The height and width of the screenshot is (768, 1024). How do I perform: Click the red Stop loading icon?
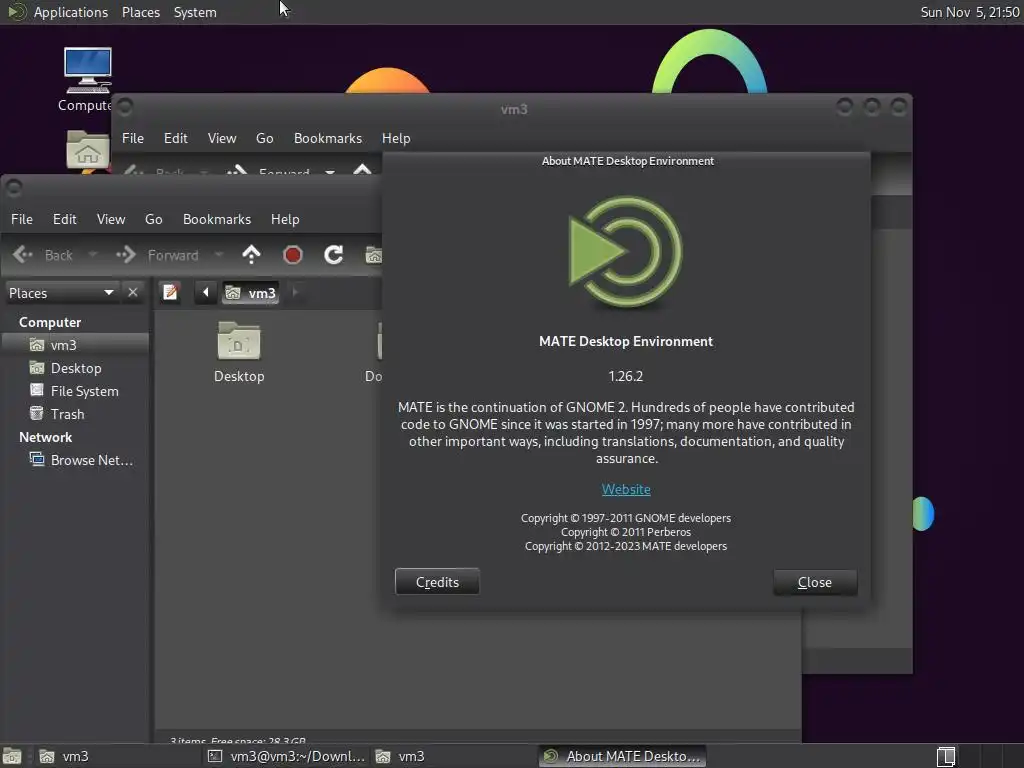point(293,255)
